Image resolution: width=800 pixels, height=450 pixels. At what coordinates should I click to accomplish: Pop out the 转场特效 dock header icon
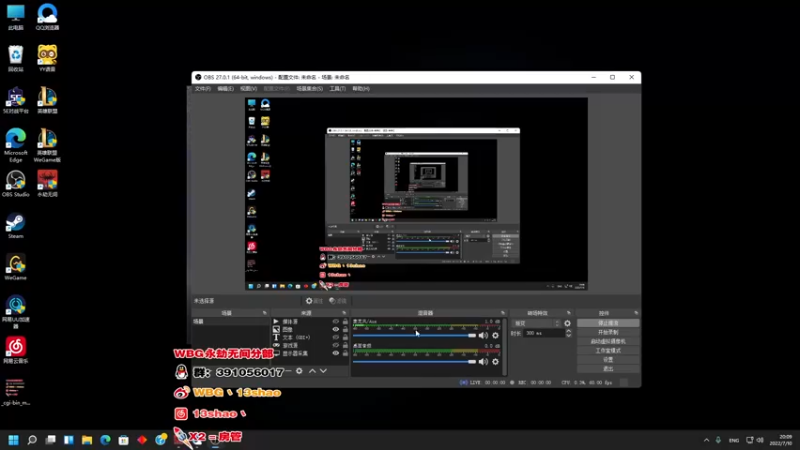click(x=568, y=313)
